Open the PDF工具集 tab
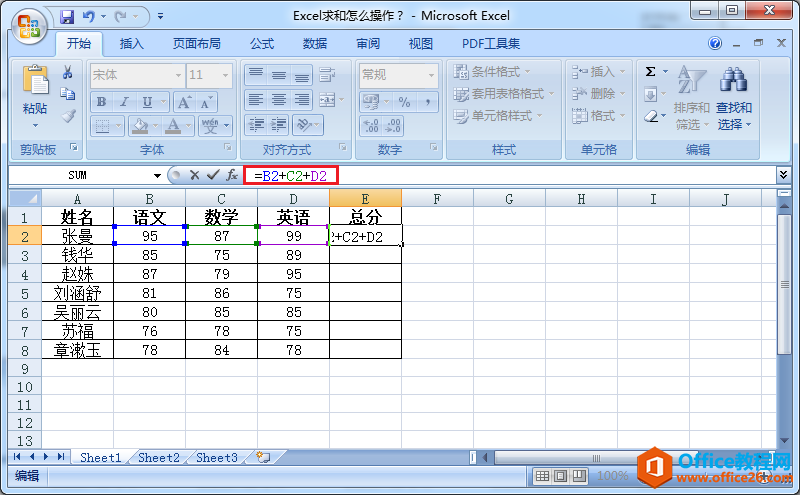Image resolution: width=800 pixels, height=495 pixels. [491, 44]
